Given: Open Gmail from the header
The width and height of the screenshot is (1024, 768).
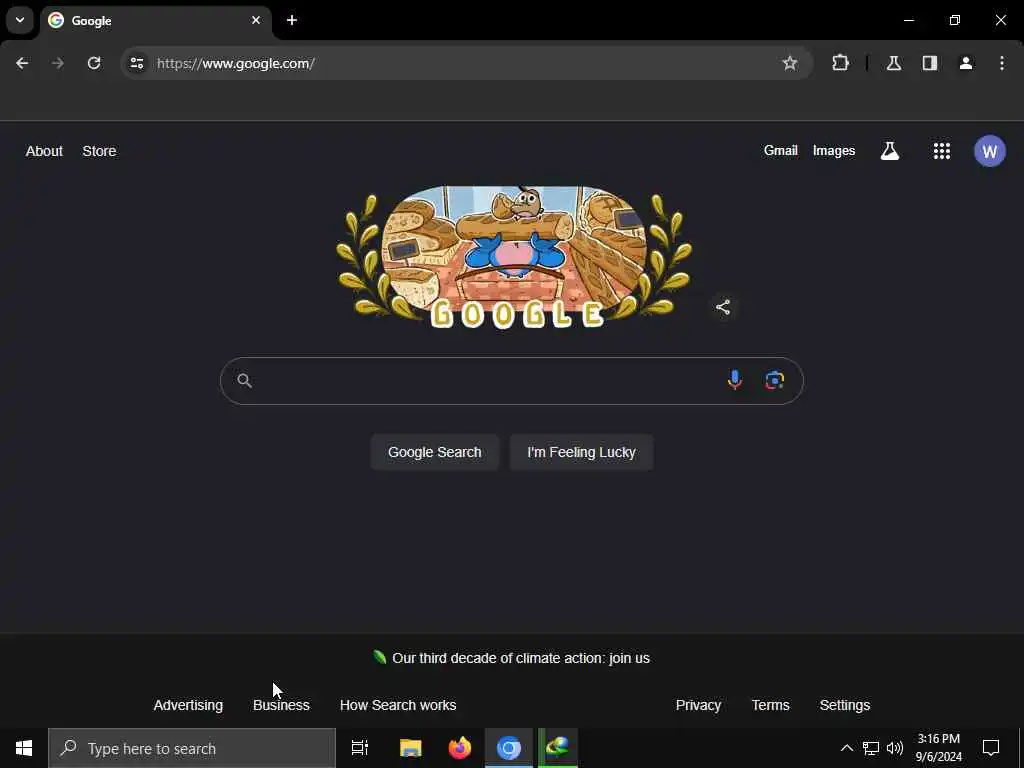Looking at the screenshot, I should 781,150.
